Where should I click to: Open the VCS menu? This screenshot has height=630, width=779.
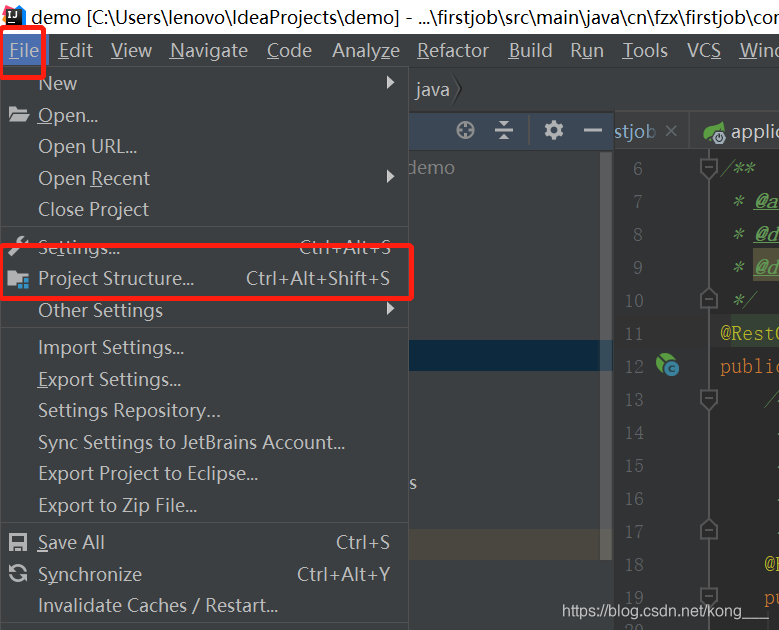[703, 51]
